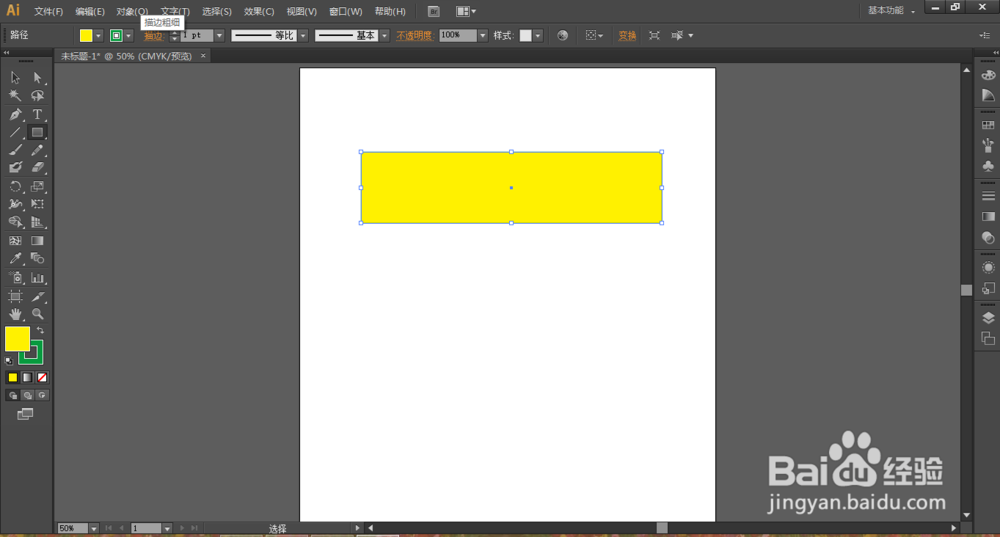Viewport: 1000px width, 537px height.
Task: Switch to Draw Inside mode
Action: point(42,395)
